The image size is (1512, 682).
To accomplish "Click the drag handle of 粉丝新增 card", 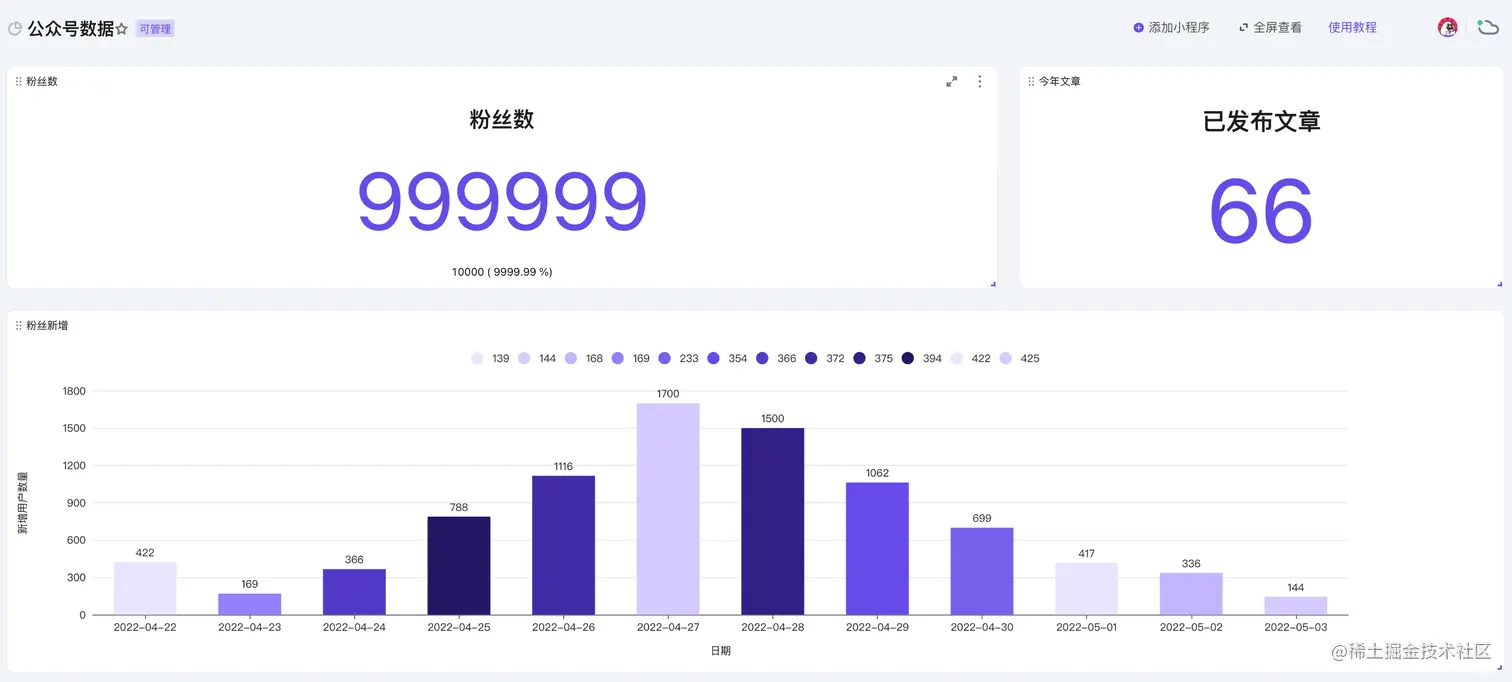I will (x=18, y=326).
